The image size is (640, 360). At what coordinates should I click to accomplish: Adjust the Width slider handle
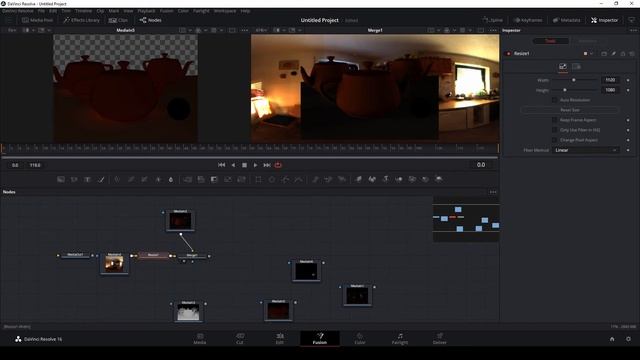pos(573,80)
